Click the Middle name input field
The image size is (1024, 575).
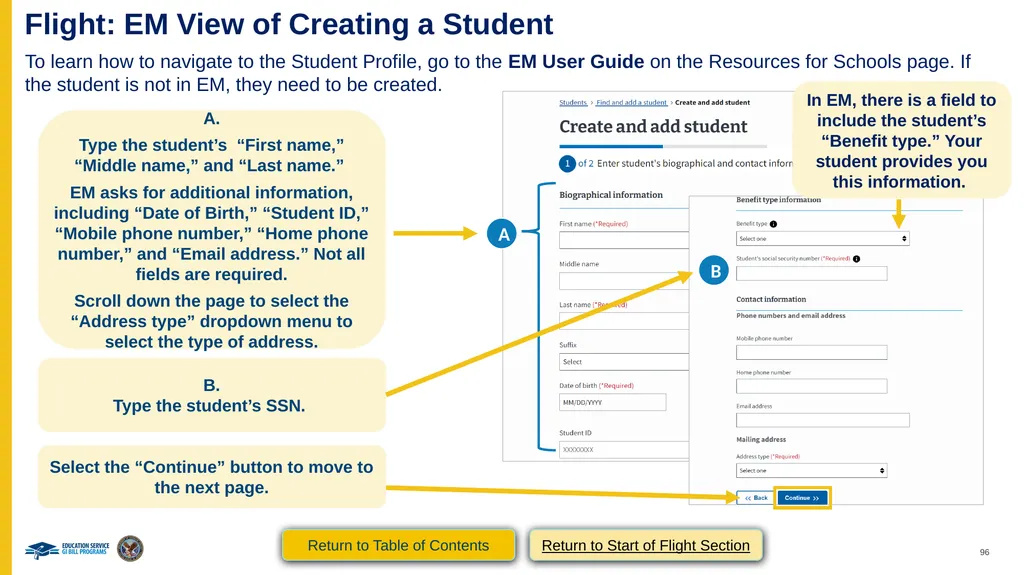click(624, 281)
